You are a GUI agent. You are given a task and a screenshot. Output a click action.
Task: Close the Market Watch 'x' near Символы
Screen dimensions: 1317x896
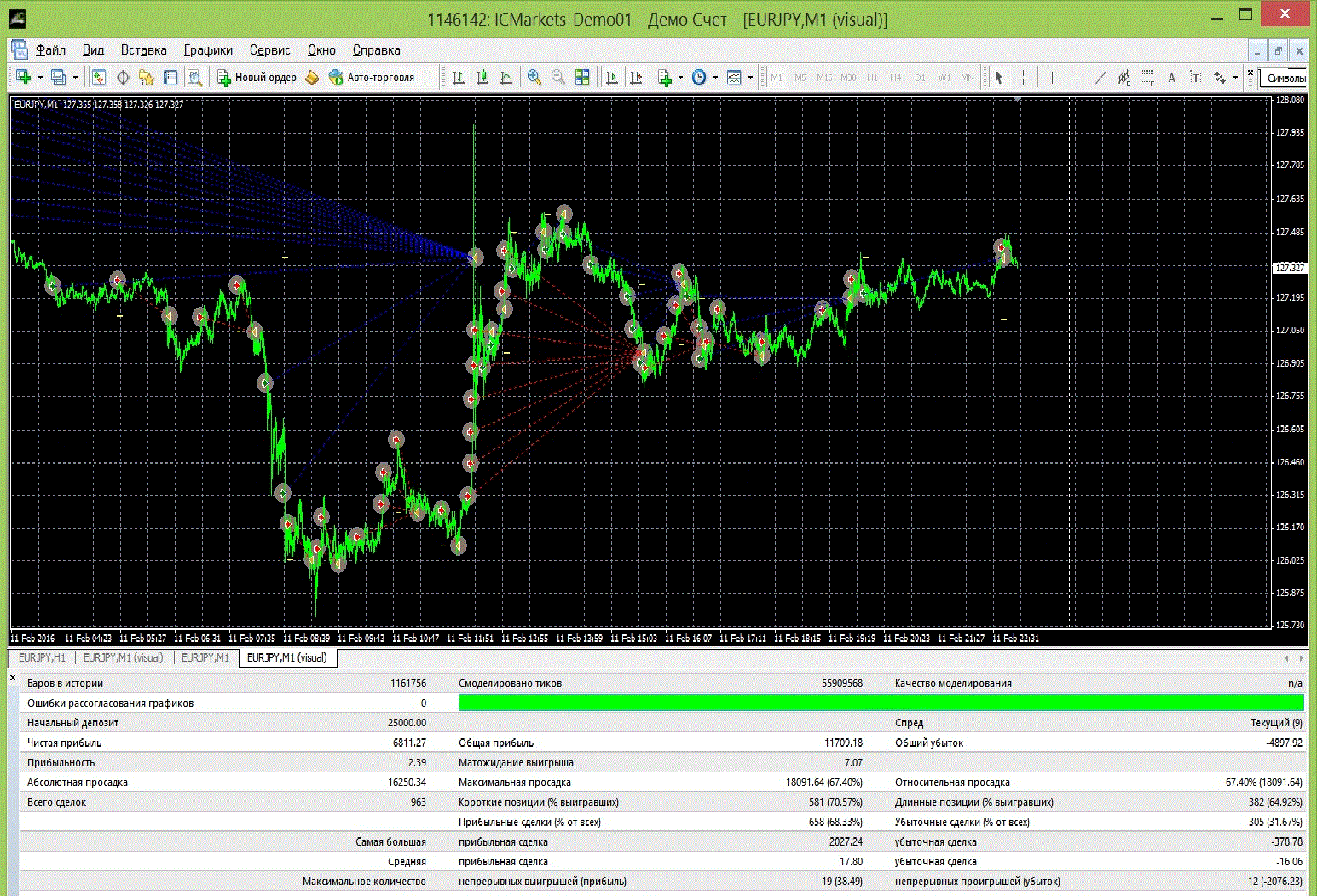click(x=1251, y=73)
